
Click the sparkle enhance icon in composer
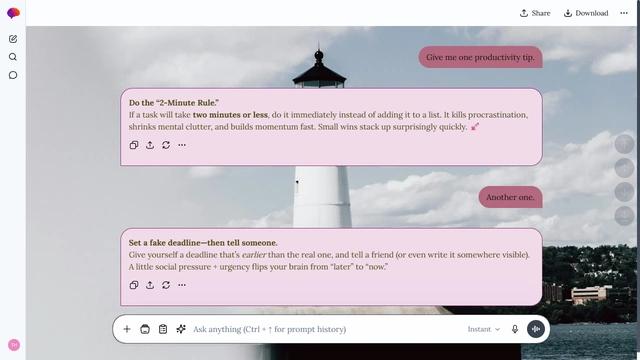(x=181, y=329)
